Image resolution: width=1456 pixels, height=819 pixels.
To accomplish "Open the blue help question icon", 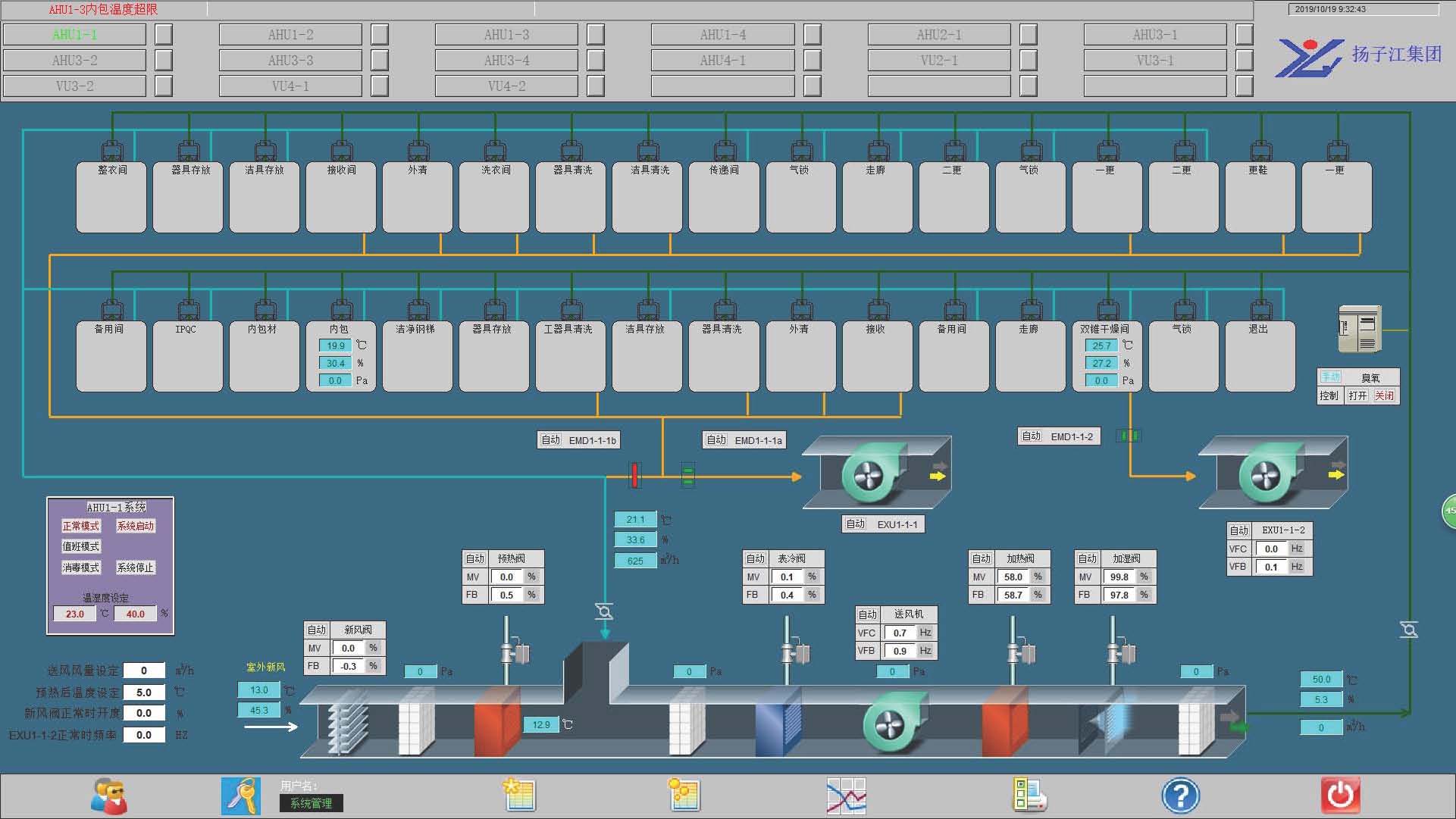I will point(1180,796).
